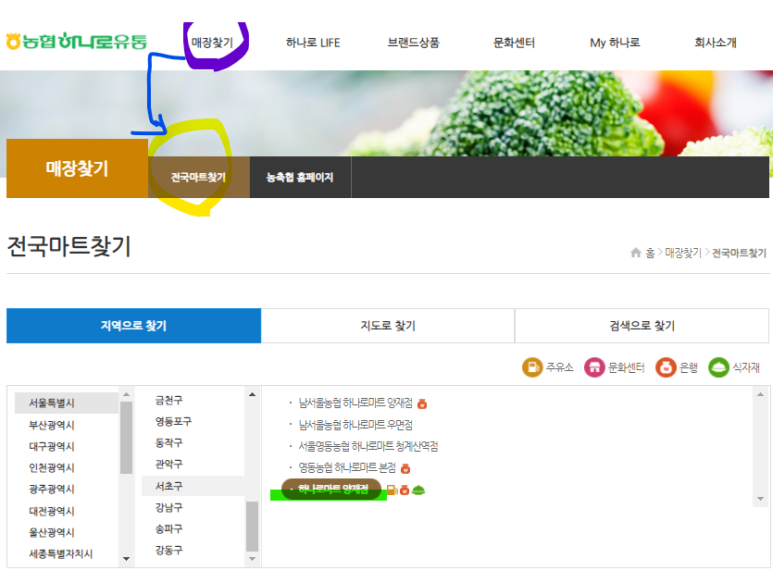The width and height of the screenshot is (773, 571).
Task: Click the 문화센터 legend icon
Action: 594,367
